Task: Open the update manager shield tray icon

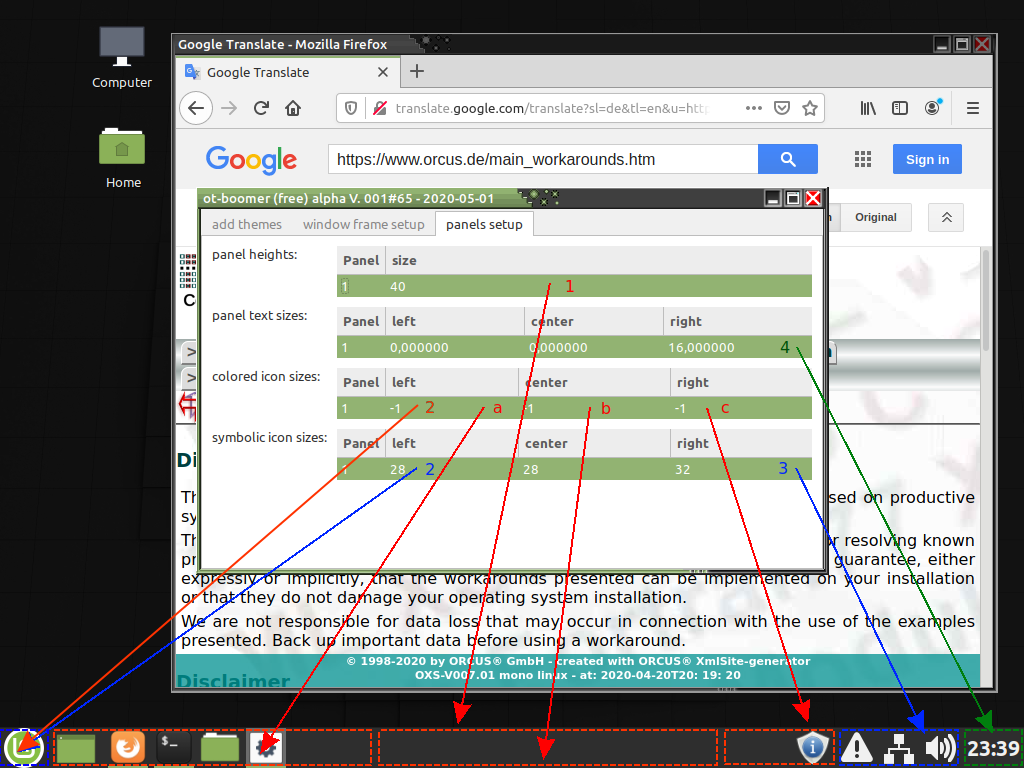Action: coord(812,748)
